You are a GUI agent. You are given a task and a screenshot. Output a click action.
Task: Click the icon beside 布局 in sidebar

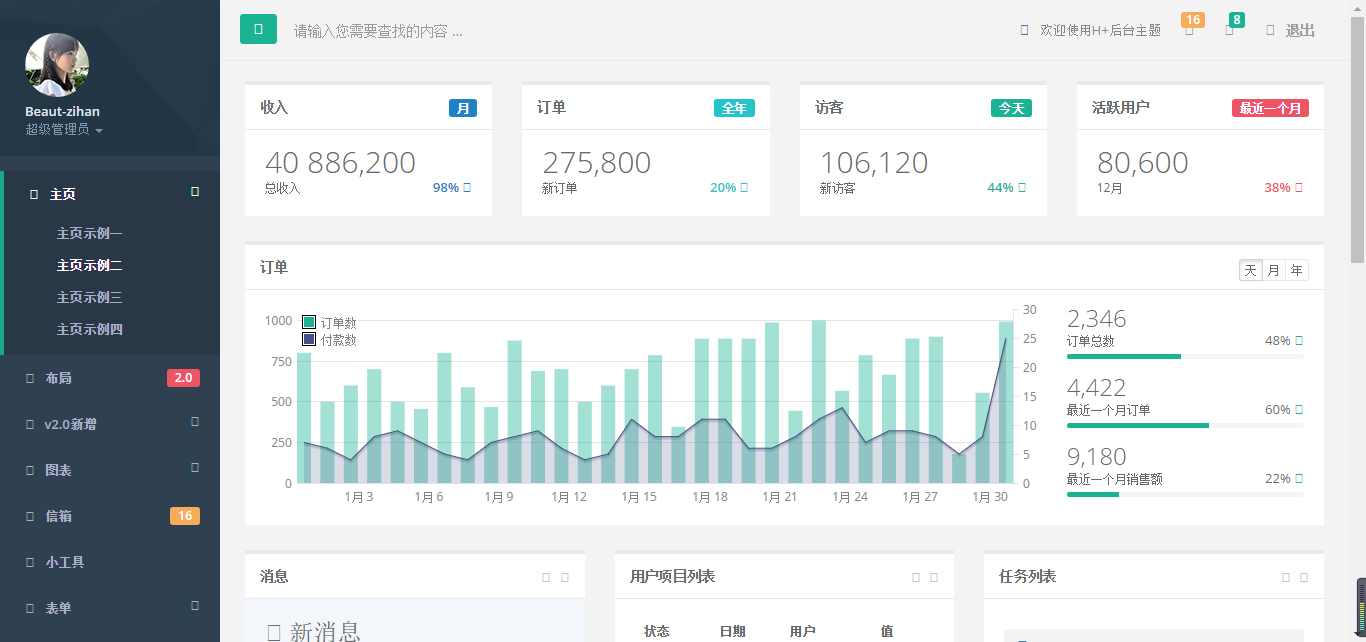tap(30, 379)
